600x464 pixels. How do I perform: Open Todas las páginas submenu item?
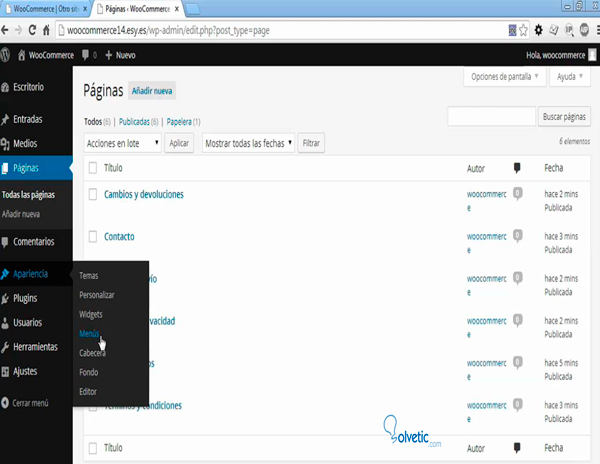click(28, 195)
